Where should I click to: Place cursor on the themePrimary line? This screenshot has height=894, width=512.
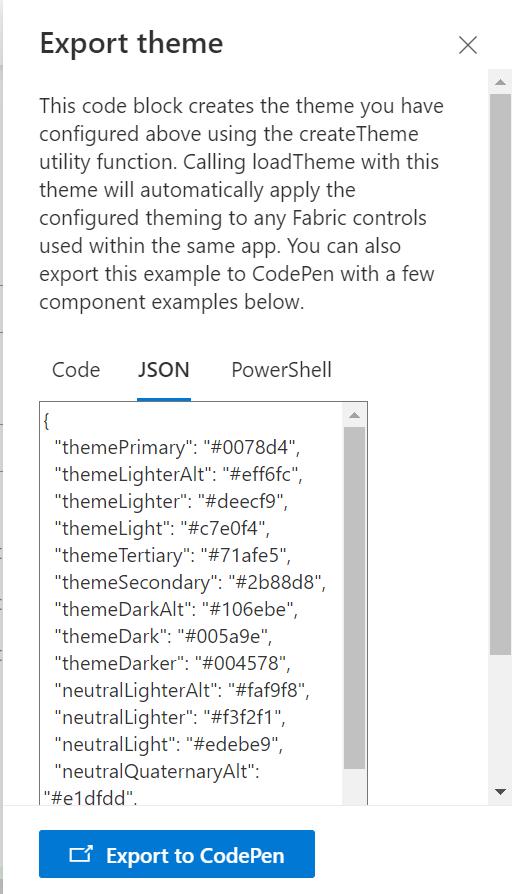pyautogui.click(x=177, y=447)
